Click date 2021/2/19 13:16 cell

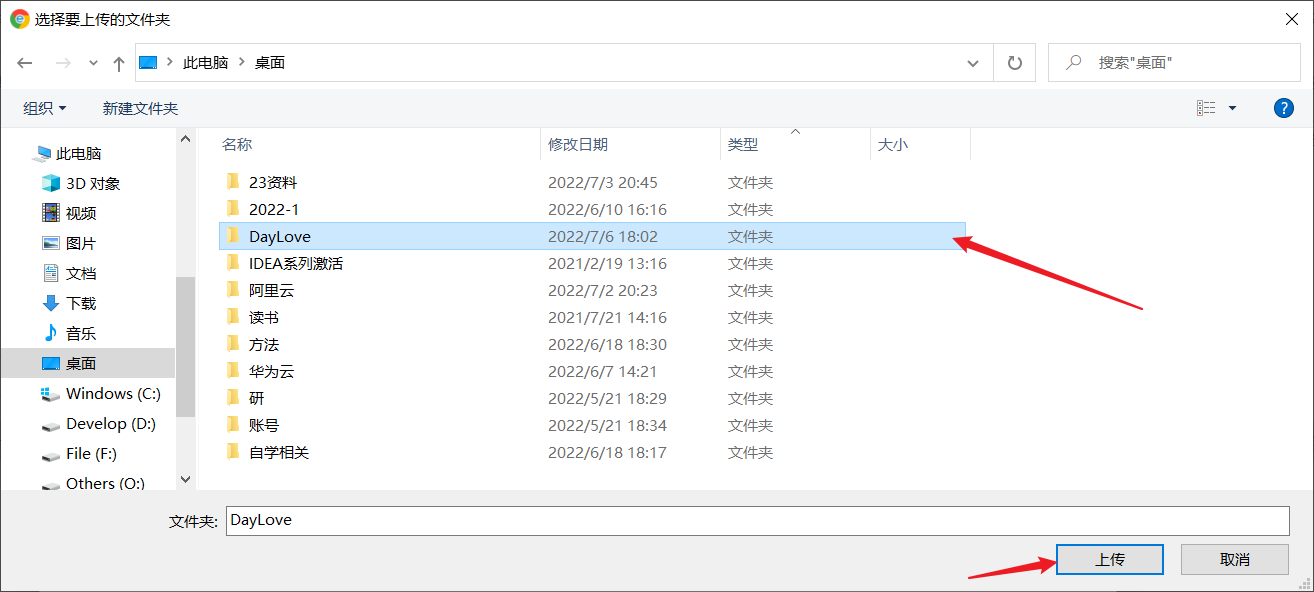607,264
